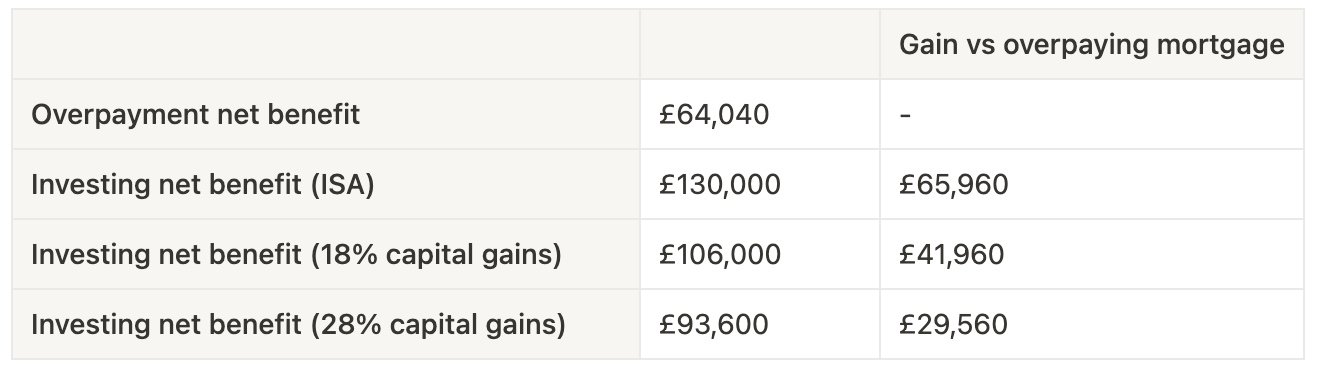This screenshot has height=376, width=1320.
Task: Click the '28%' text in last row
Action: tap(339, 324)
